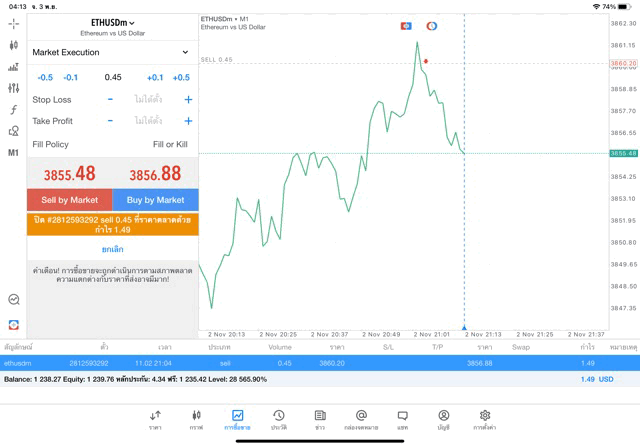Increase Stop Loss with plus button
640x447 pixels.
[188, 100]
